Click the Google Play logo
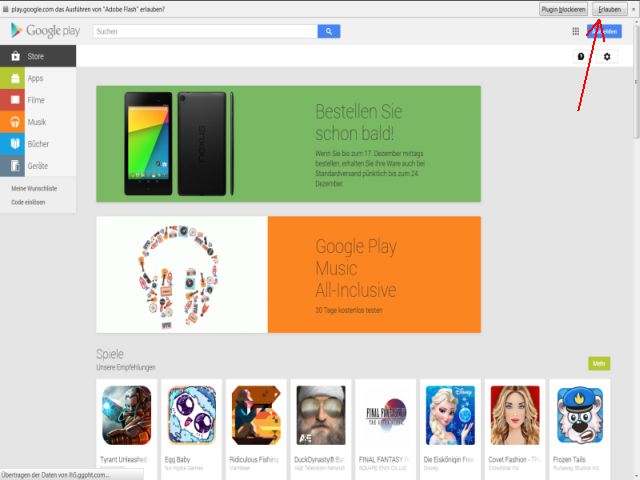640x480 pixels. tap(45, 31)
